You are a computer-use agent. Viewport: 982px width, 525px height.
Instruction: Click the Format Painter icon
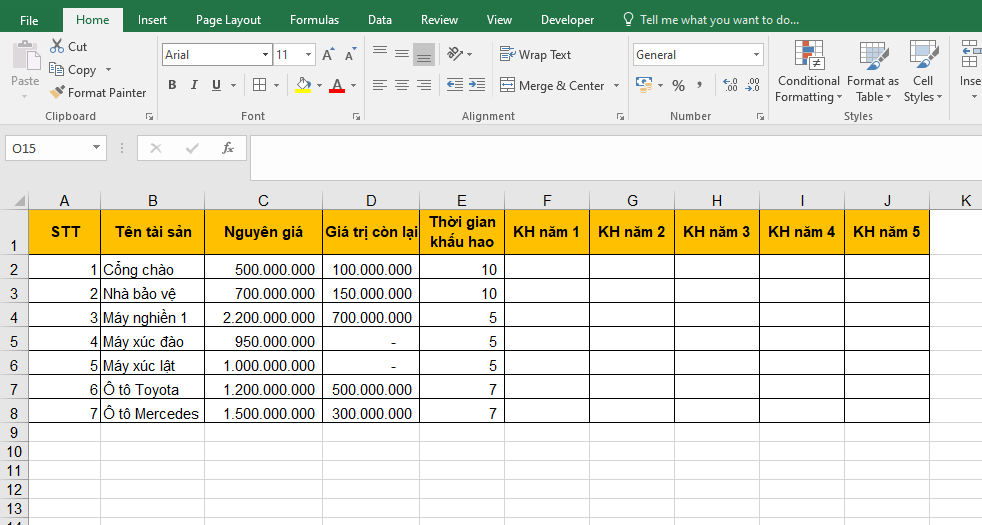pyautogui.click(x=58, y=93)
